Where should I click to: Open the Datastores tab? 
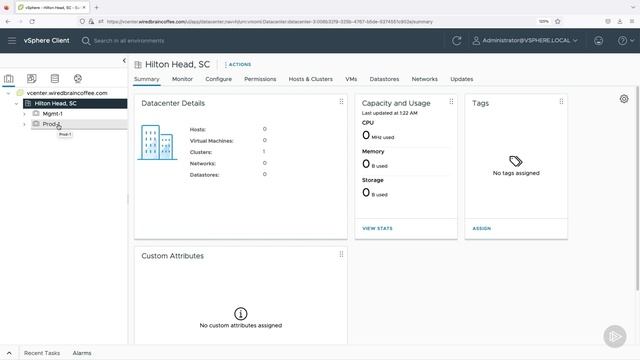tap(384, 79)
